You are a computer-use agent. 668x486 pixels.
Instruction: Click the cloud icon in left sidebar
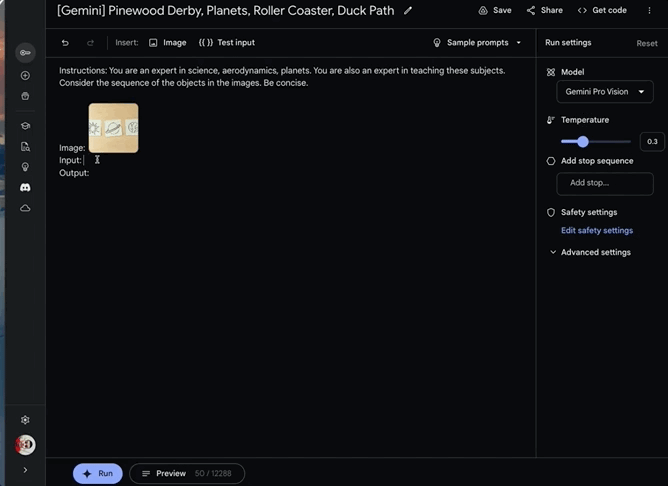pos(25,208)
